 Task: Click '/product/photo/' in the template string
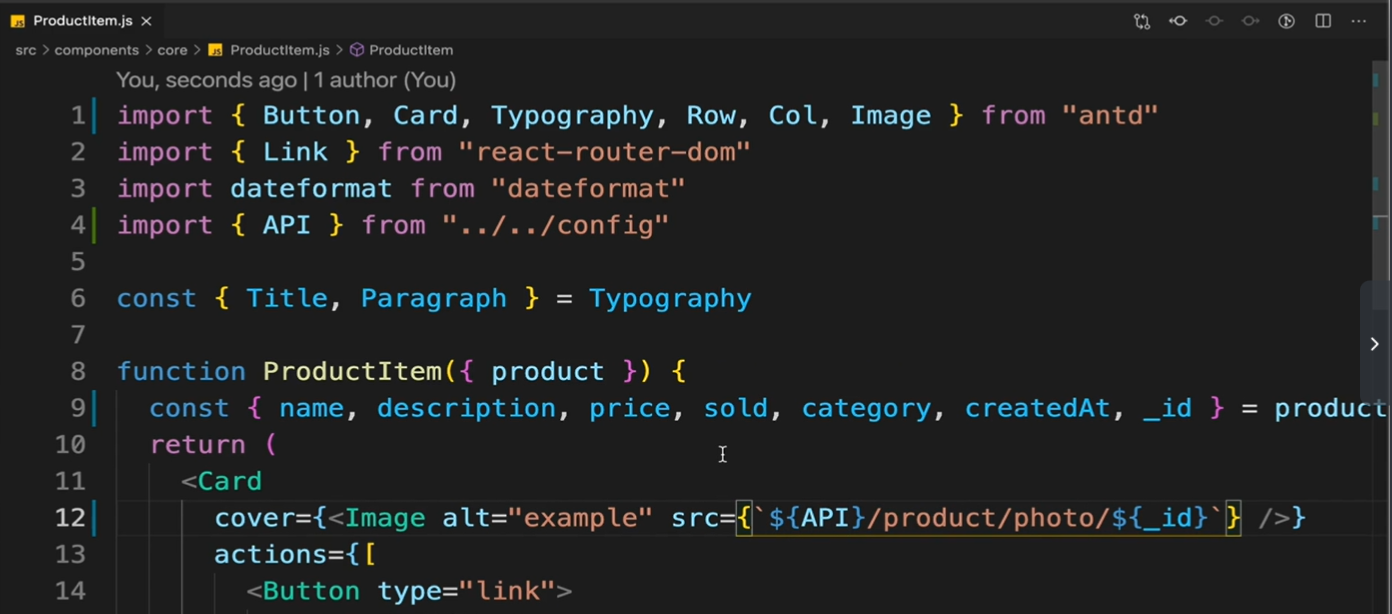989,518
